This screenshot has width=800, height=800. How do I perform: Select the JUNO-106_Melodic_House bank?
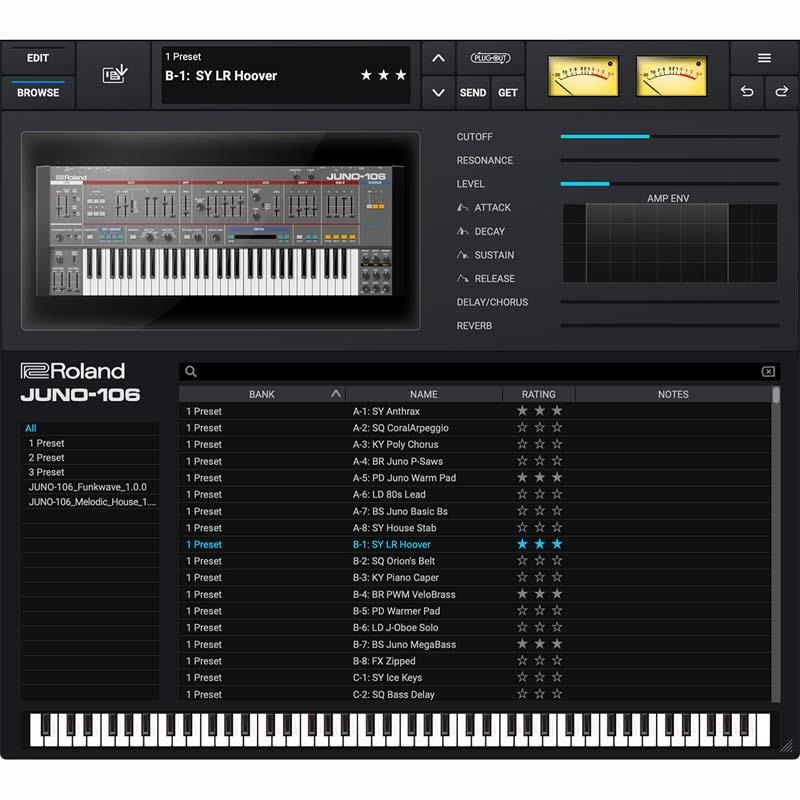(x=92, y=502)
